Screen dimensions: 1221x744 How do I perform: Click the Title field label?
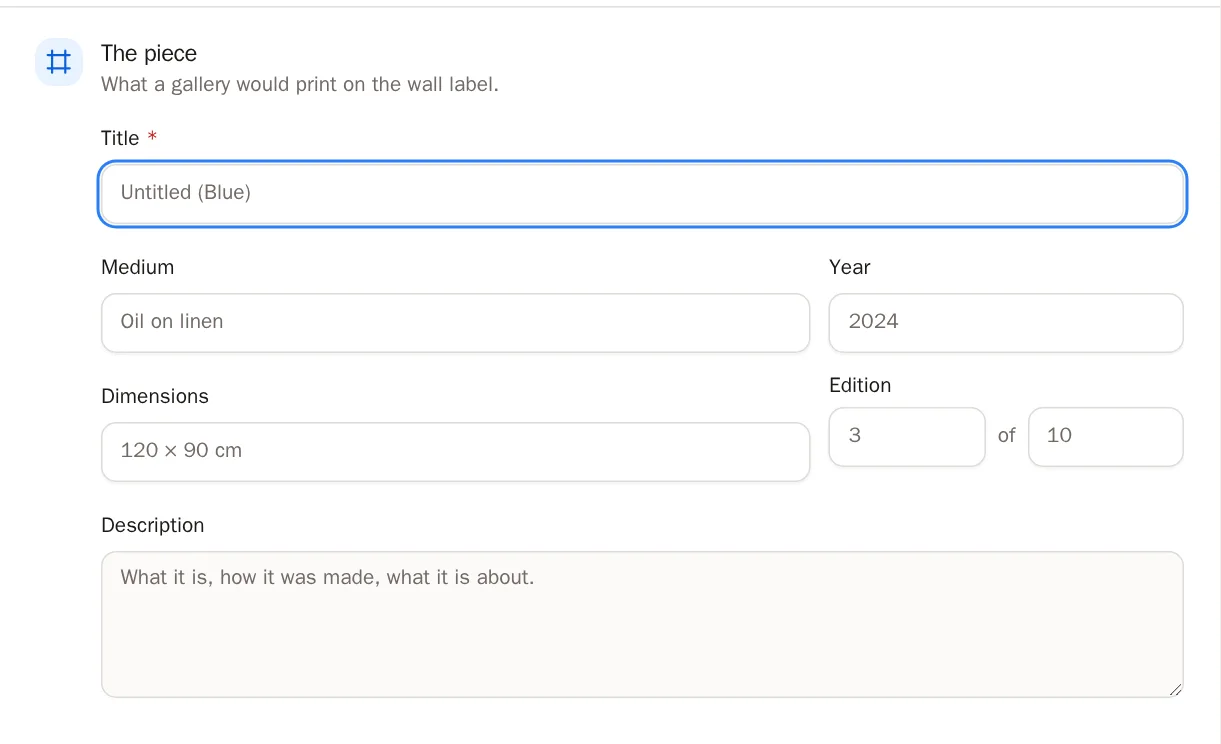[120, 139]
